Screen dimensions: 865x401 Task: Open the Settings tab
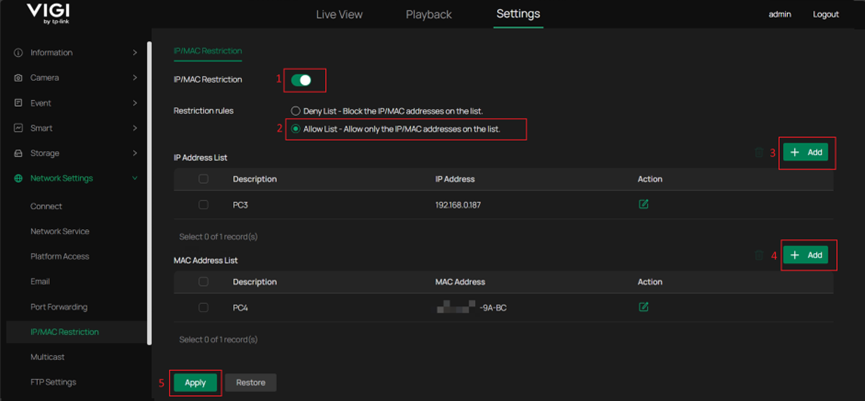tap(518, 14)
